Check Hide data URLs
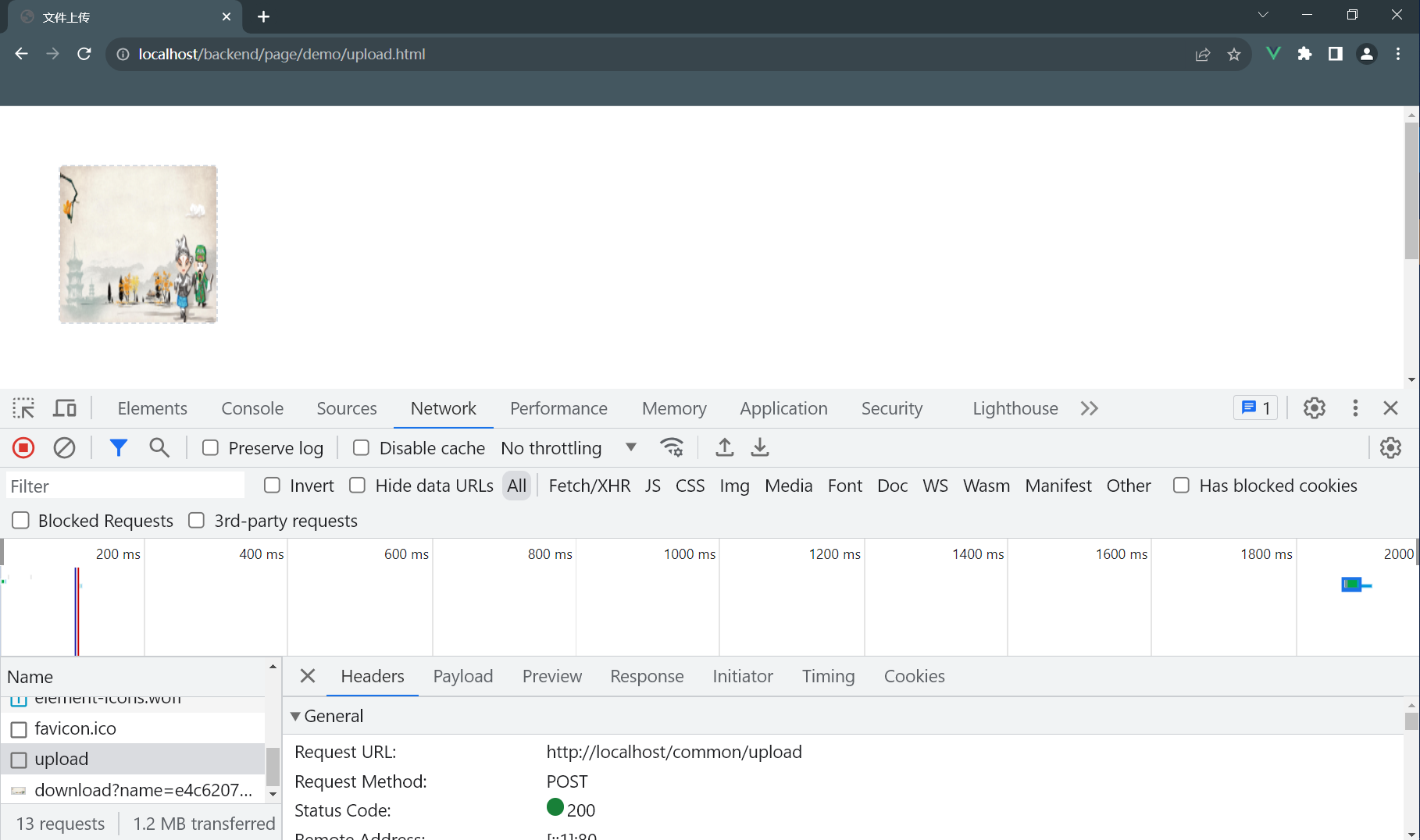 (x=357, y=485)
